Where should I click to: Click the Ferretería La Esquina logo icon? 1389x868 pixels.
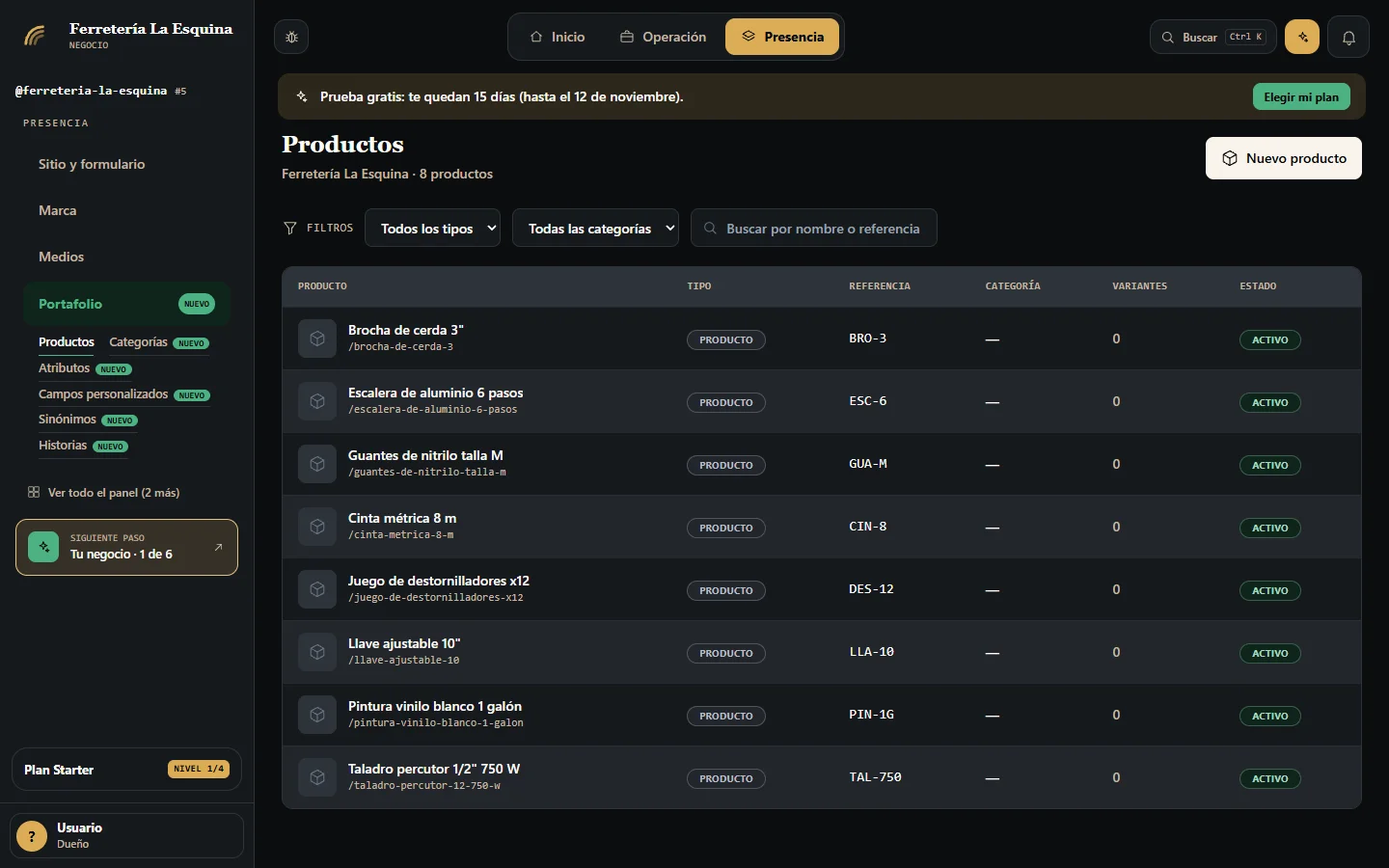[35, 37]
